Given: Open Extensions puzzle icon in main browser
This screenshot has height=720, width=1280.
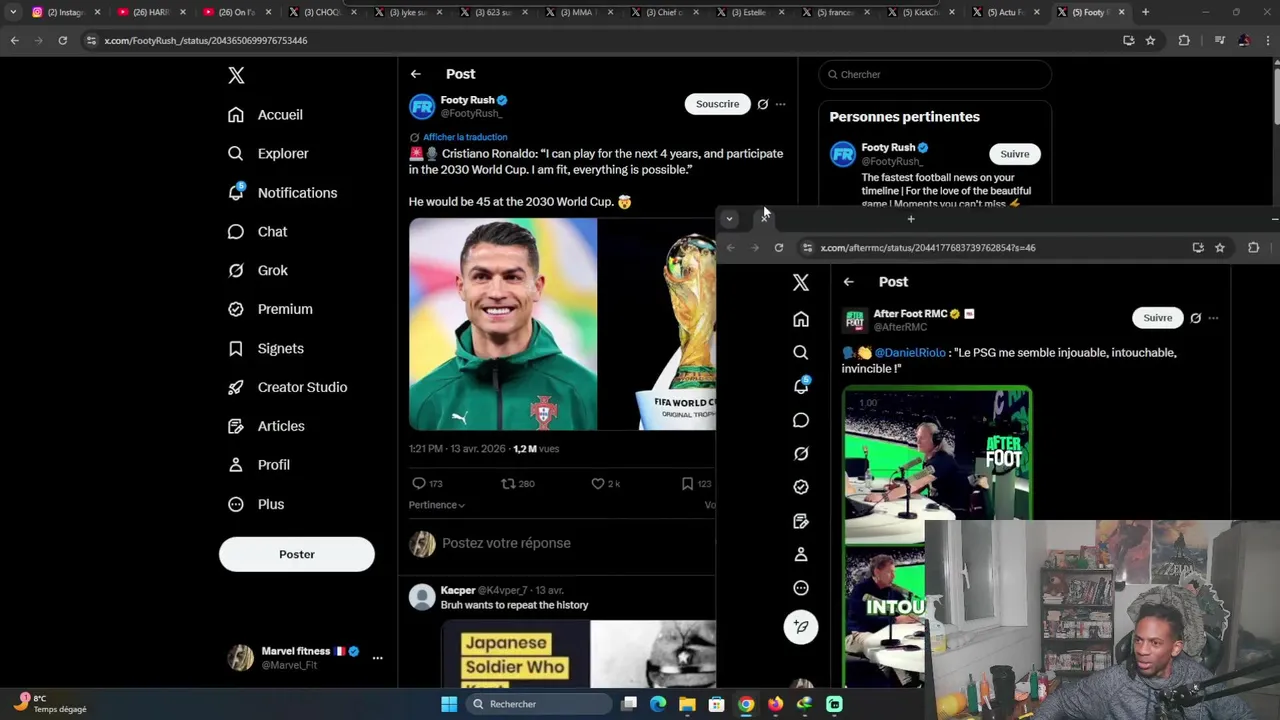Looking at the screenshot, I should (x=1185, y=40).
